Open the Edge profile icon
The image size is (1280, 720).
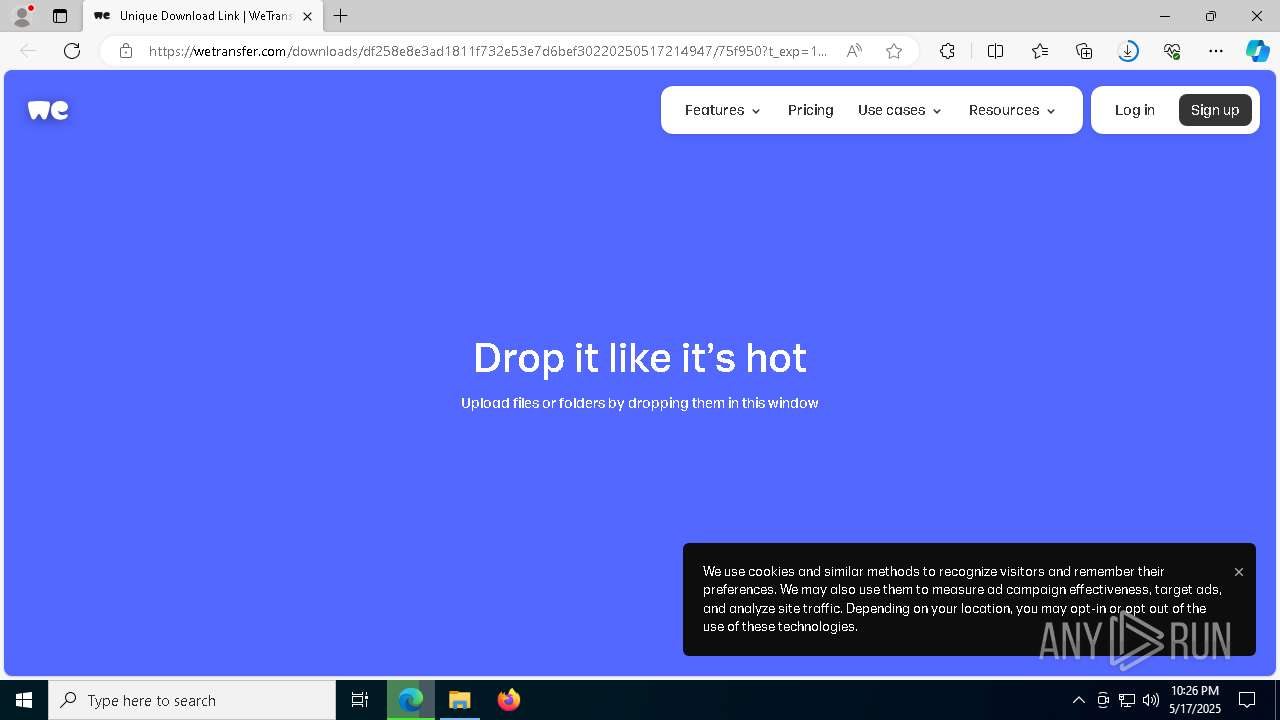pos(21,16)
